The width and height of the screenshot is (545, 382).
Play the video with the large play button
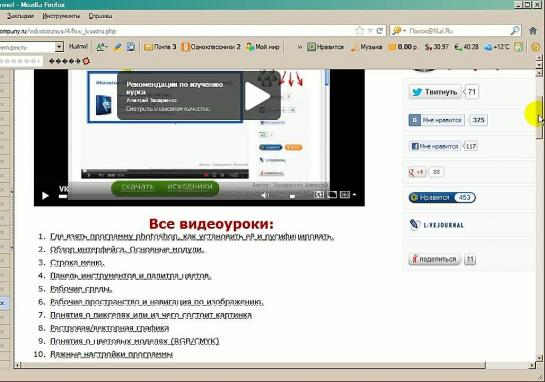click(x=257, y=96)
